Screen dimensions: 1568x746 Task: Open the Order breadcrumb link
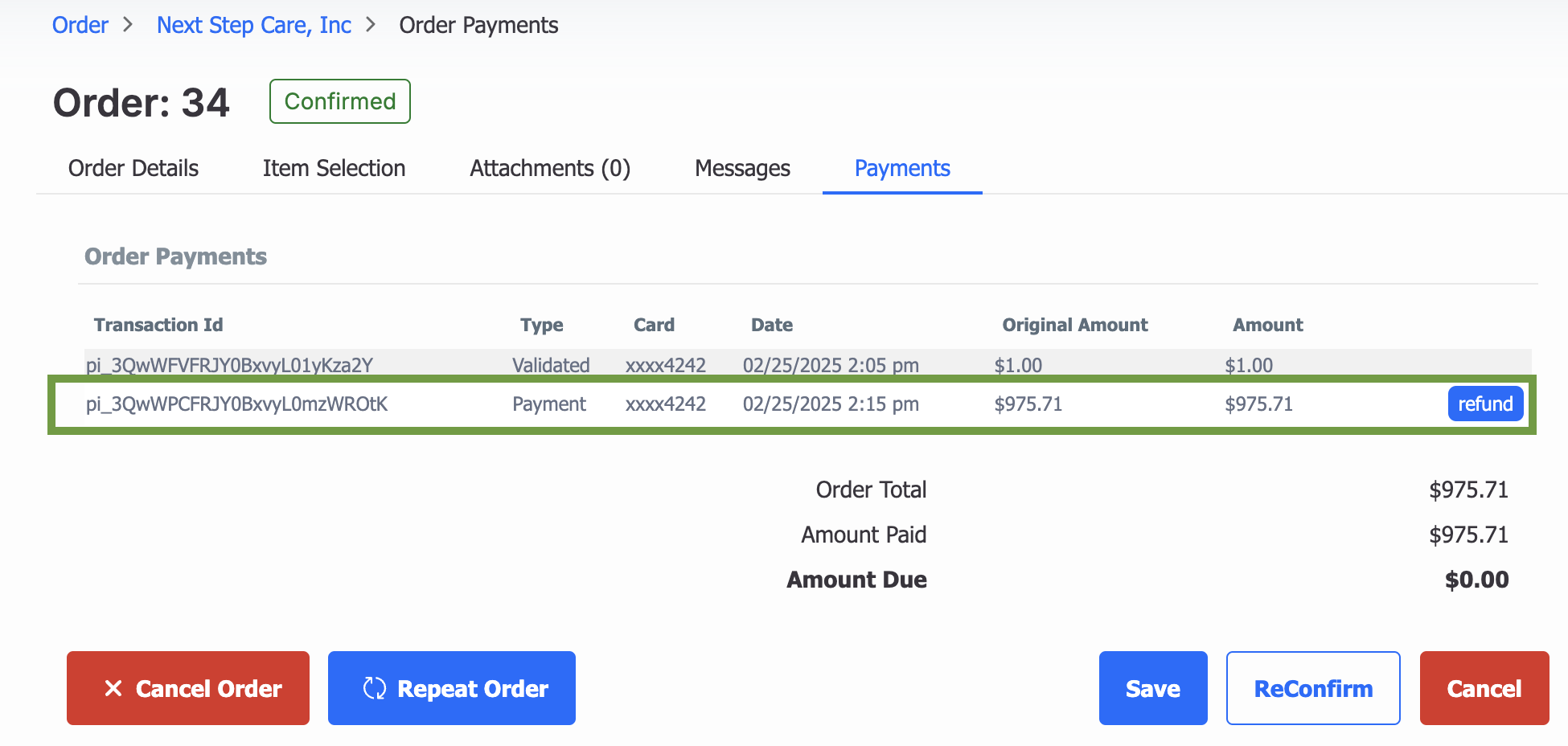(80, 25)
